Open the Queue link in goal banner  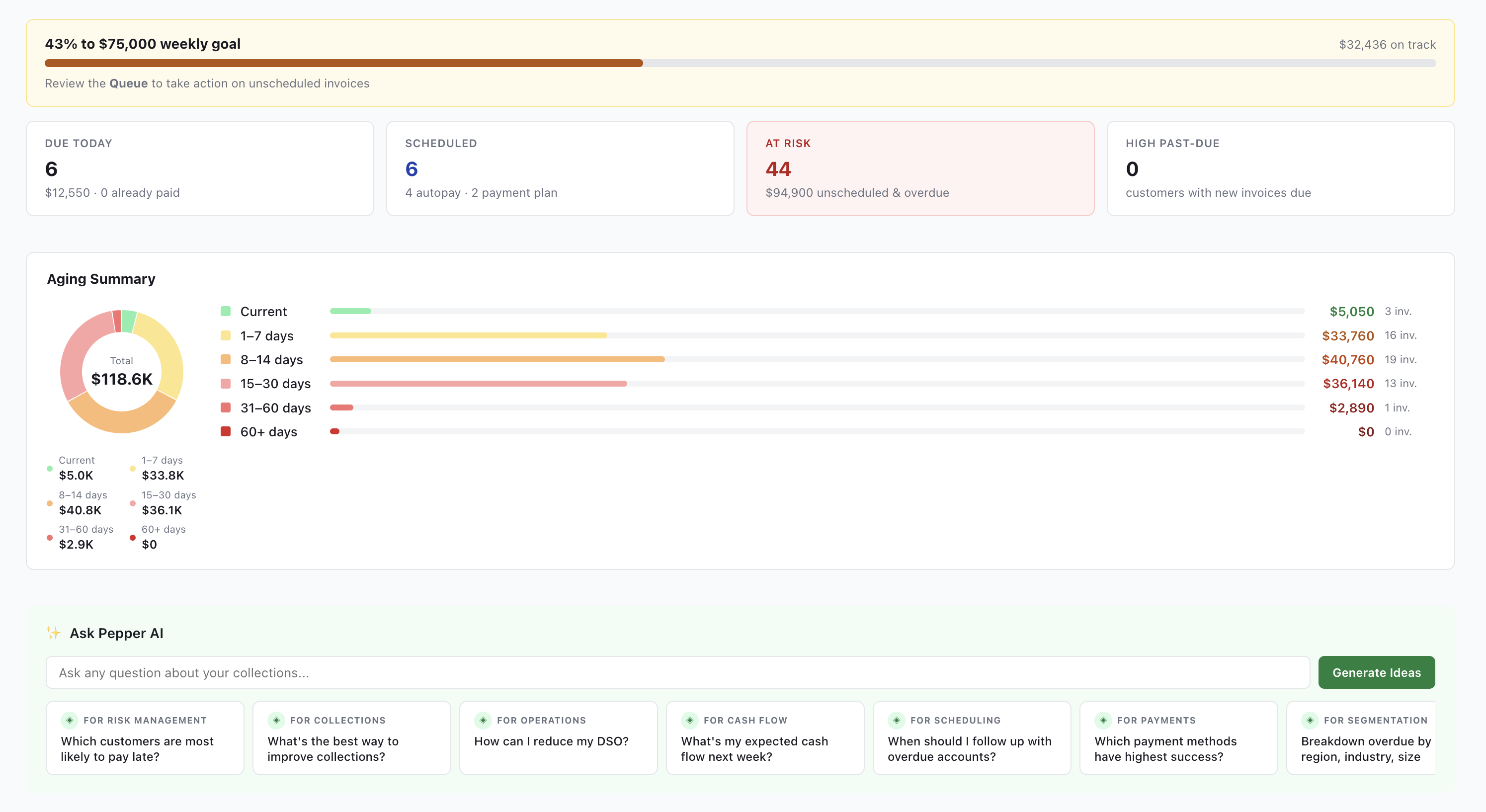point(129,83)
